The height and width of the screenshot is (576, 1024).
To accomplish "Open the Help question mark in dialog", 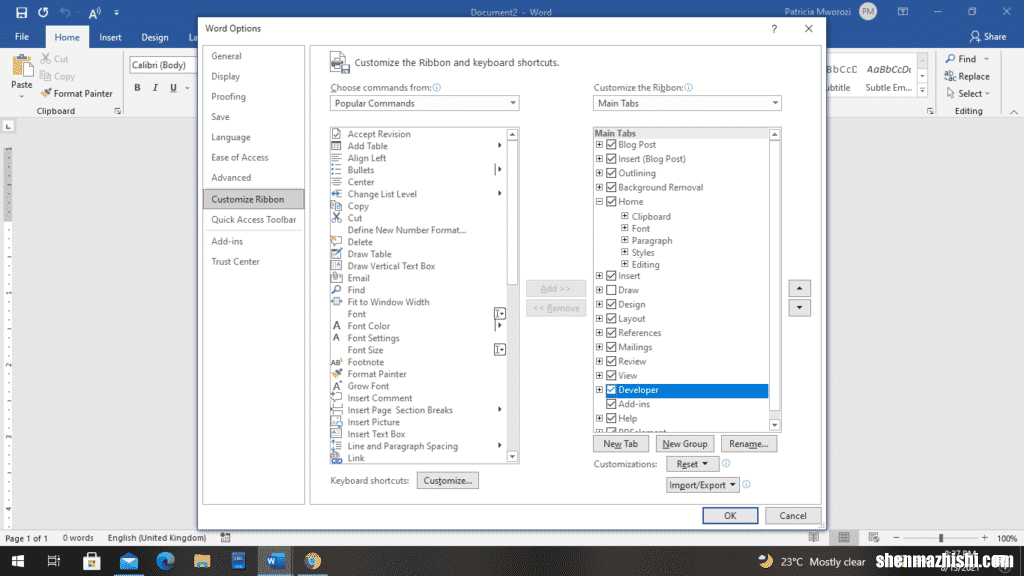I will 774,29.
